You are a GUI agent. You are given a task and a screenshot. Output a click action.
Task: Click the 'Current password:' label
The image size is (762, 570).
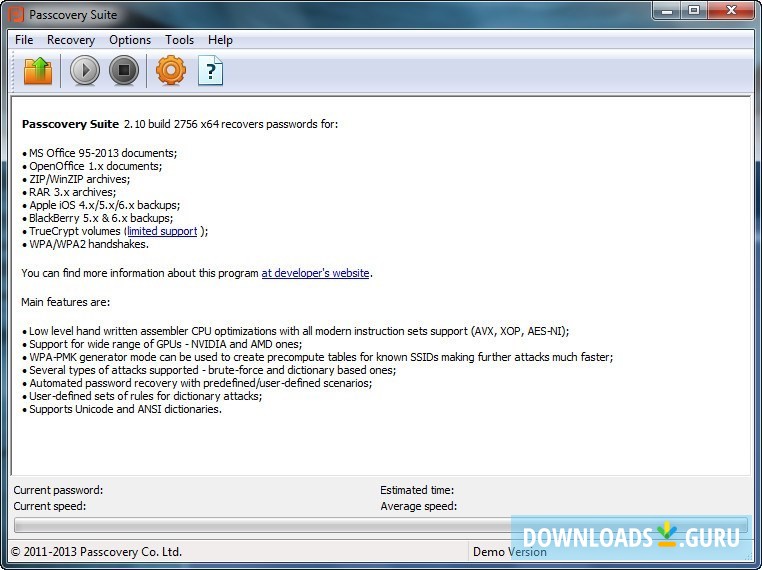point(58,490)
